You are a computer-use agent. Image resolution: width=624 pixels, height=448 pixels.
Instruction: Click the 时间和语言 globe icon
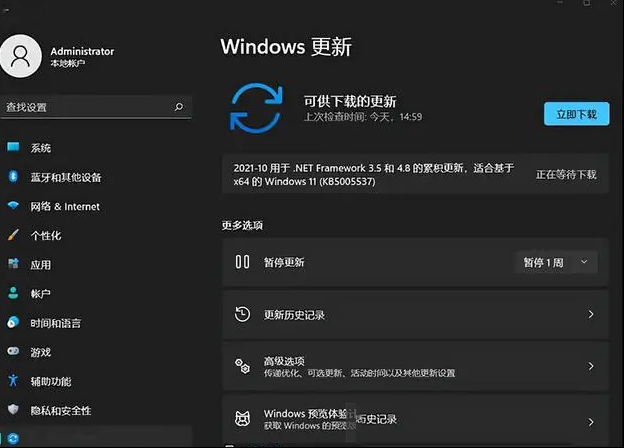coord(13,322)
